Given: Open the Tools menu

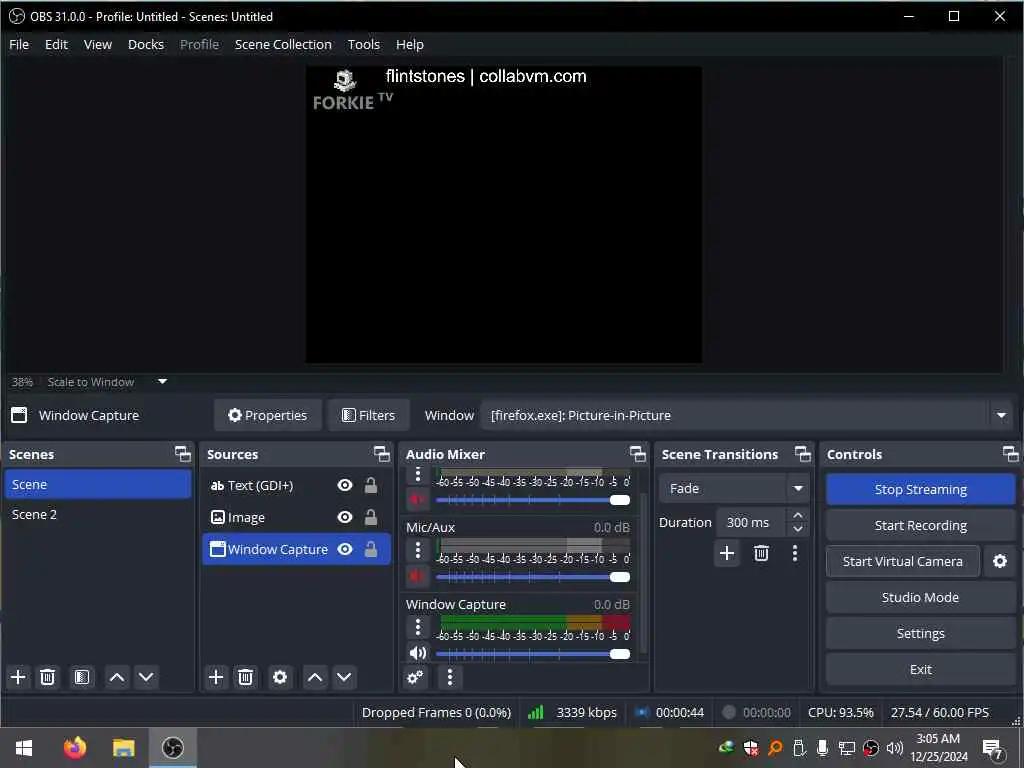Looking at the screenshot, I should click(363, 44).
